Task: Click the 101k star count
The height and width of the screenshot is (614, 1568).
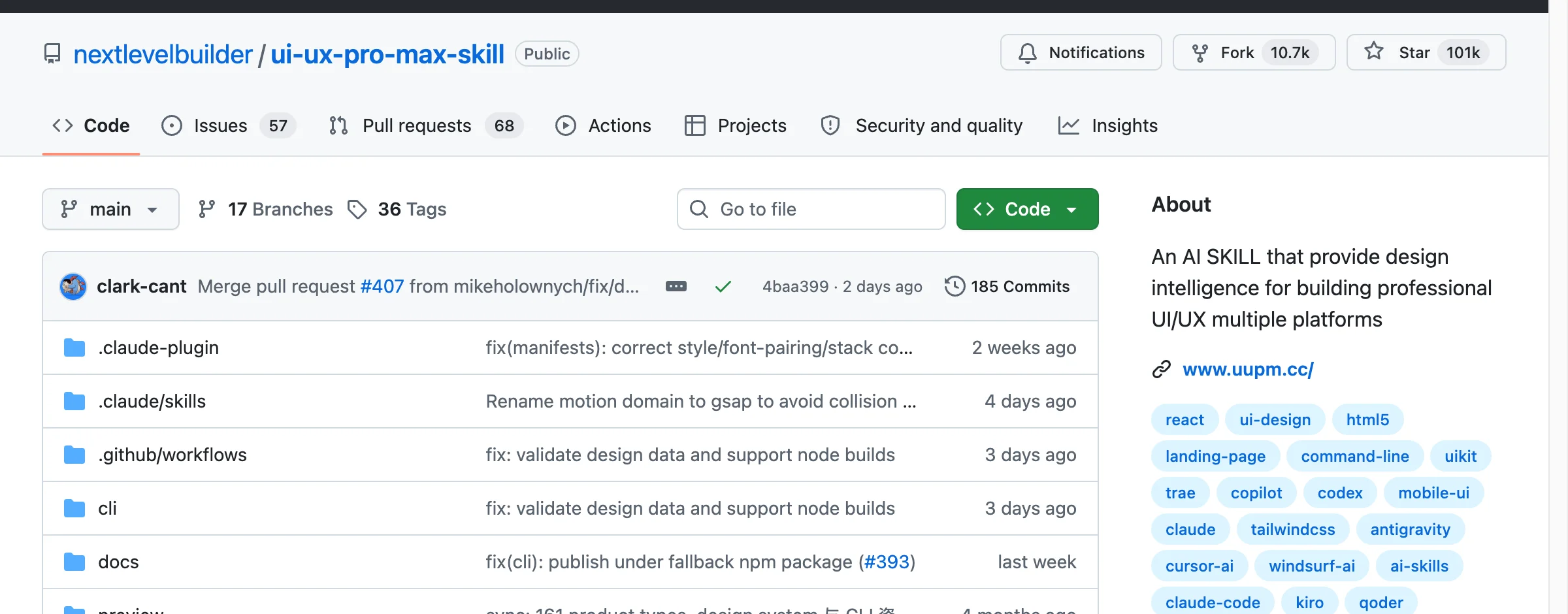Action: (x=1463, y=52)
